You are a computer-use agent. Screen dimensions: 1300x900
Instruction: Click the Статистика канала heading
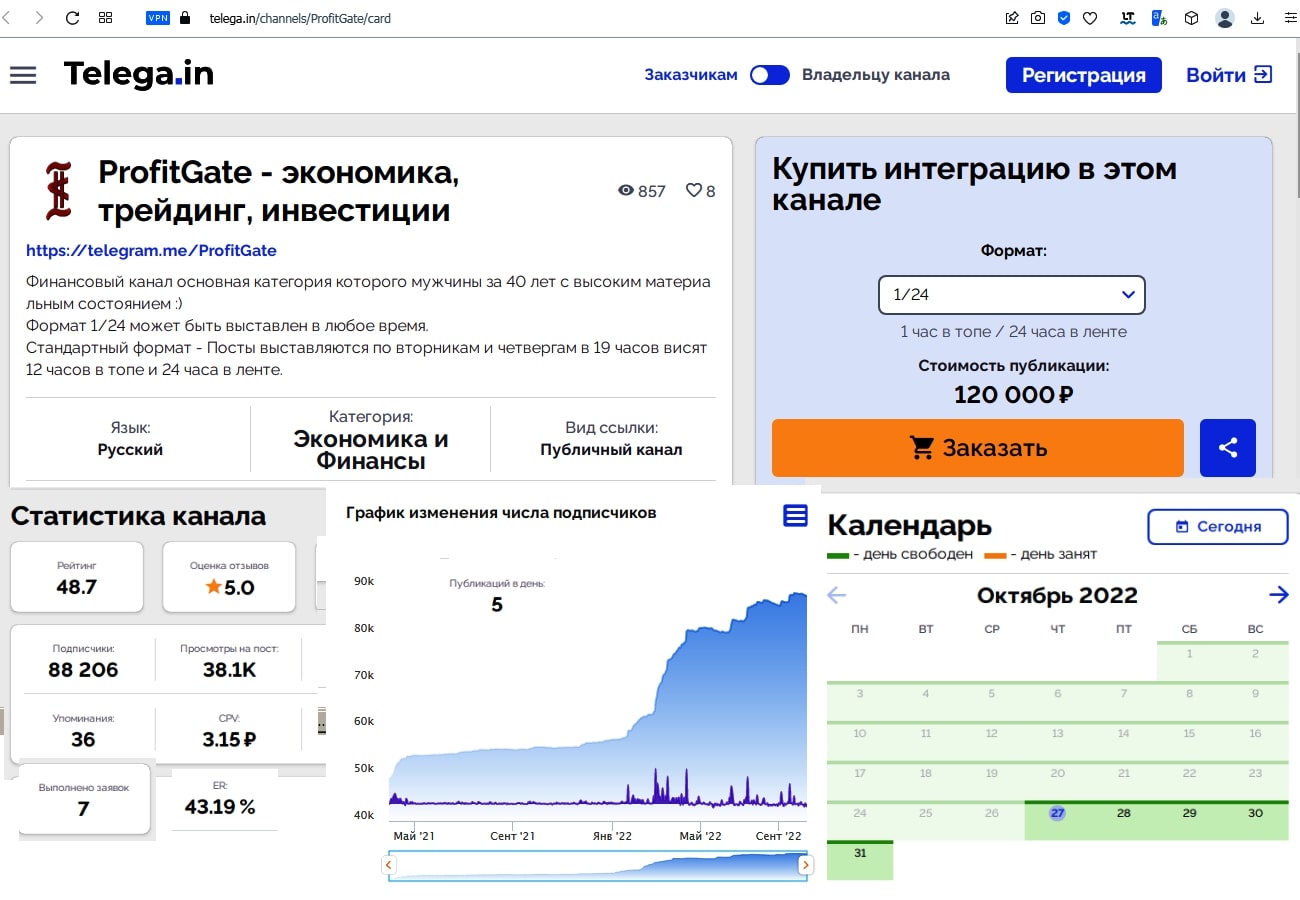[x=138, y=516]
